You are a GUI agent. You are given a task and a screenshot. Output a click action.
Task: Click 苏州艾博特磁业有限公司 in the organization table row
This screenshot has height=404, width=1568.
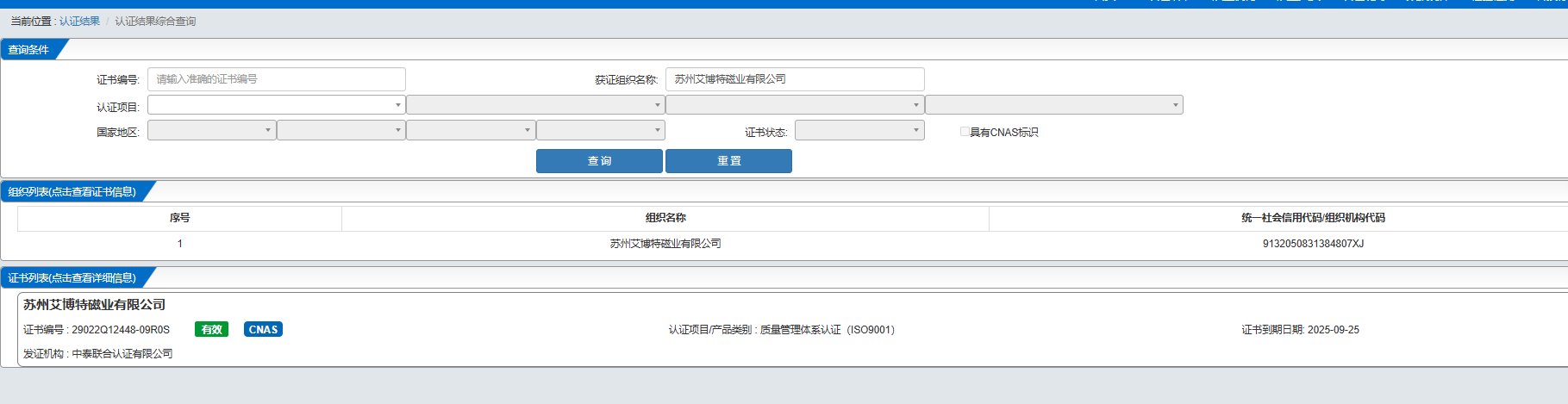665,244
